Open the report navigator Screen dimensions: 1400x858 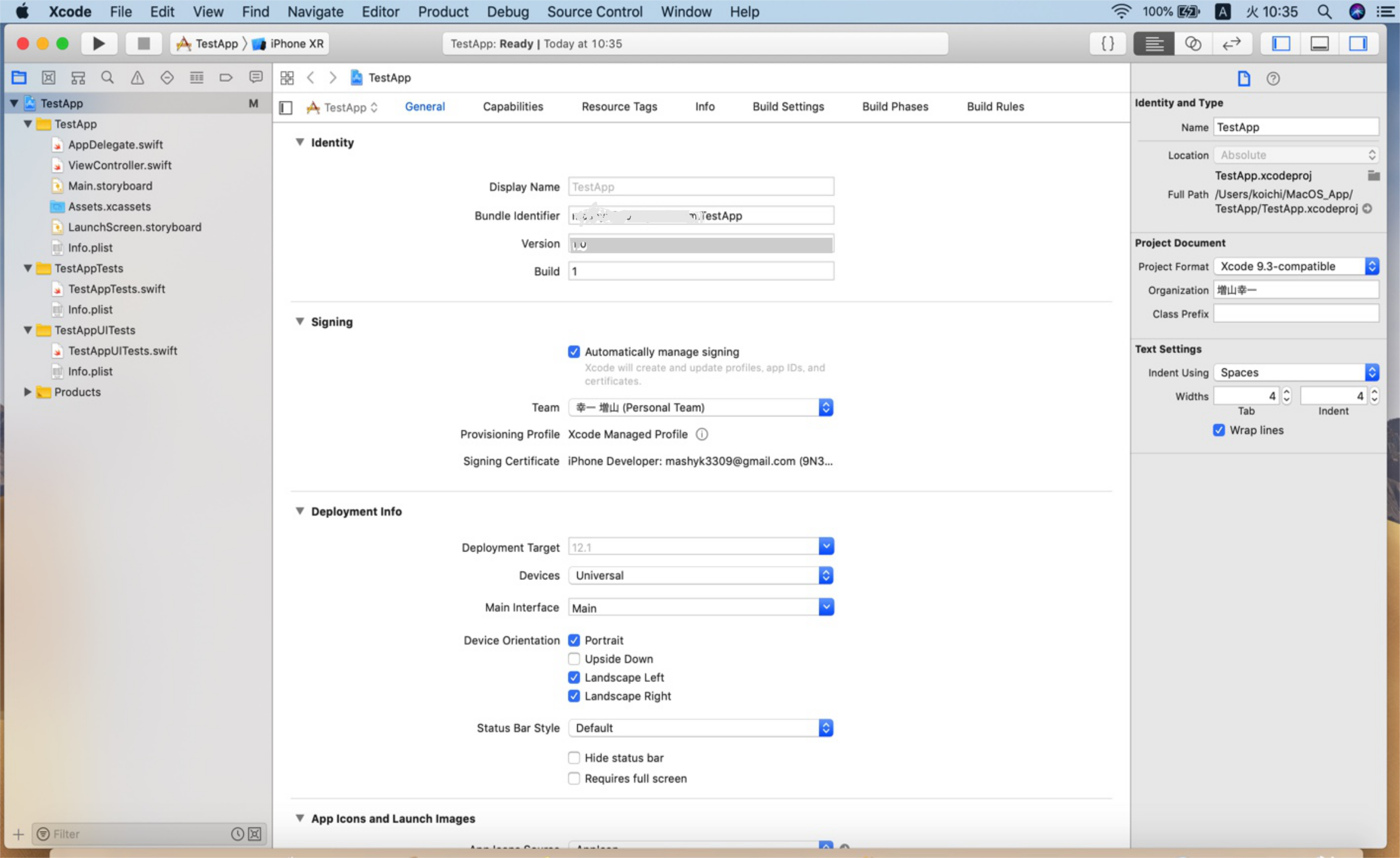tap(256, 77)
